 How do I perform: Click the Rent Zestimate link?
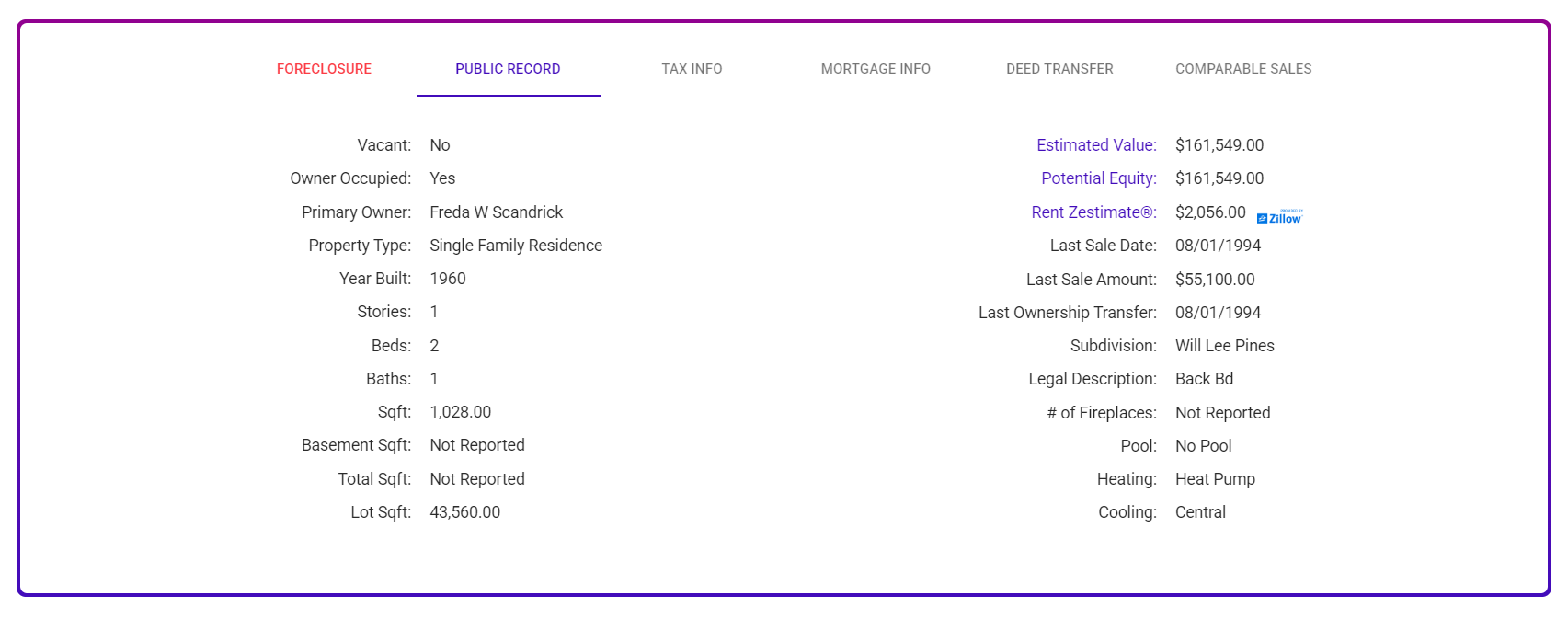click(x=1094, y=212)
